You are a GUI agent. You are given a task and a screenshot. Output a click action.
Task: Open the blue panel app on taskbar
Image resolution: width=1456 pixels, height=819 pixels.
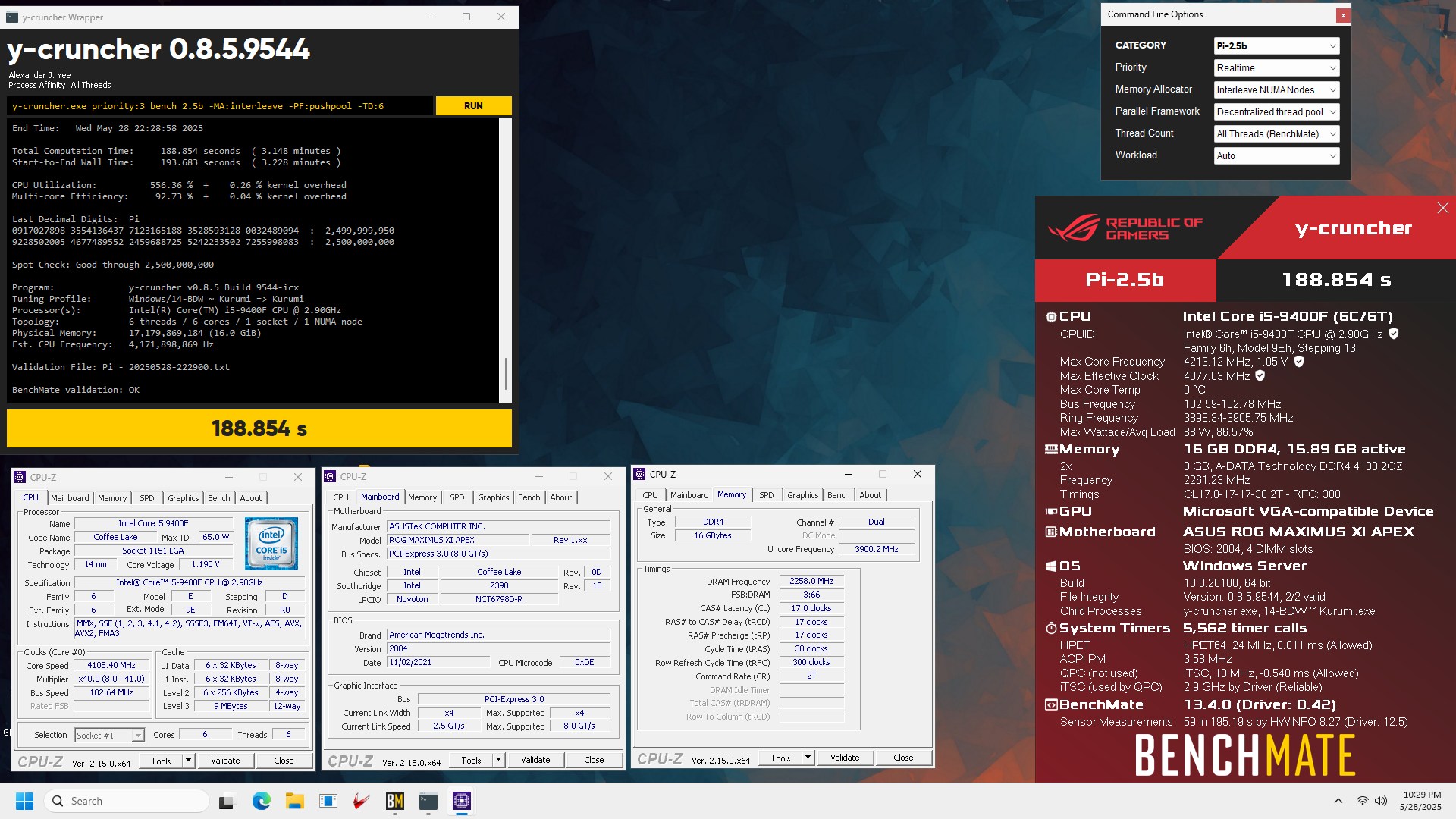328,801
